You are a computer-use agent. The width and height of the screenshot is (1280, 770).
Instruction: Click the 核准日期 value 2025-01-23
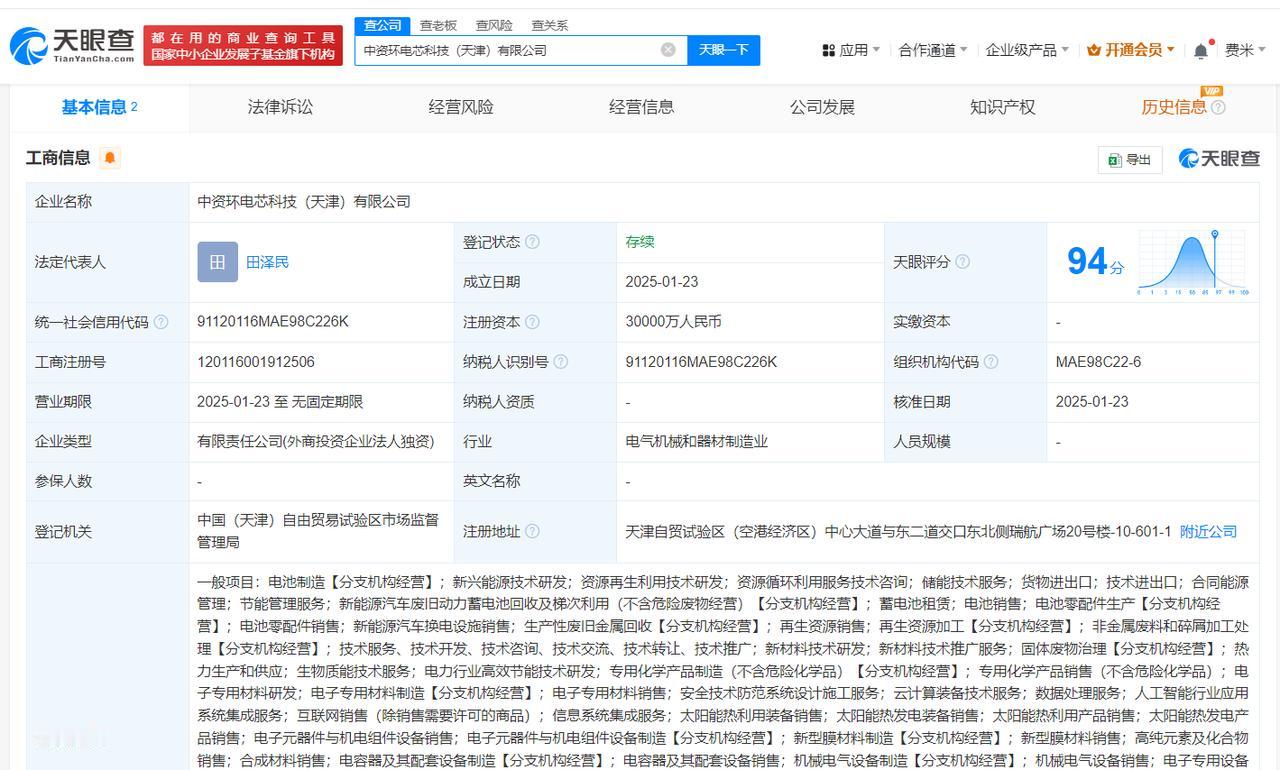pos(1092,402)
